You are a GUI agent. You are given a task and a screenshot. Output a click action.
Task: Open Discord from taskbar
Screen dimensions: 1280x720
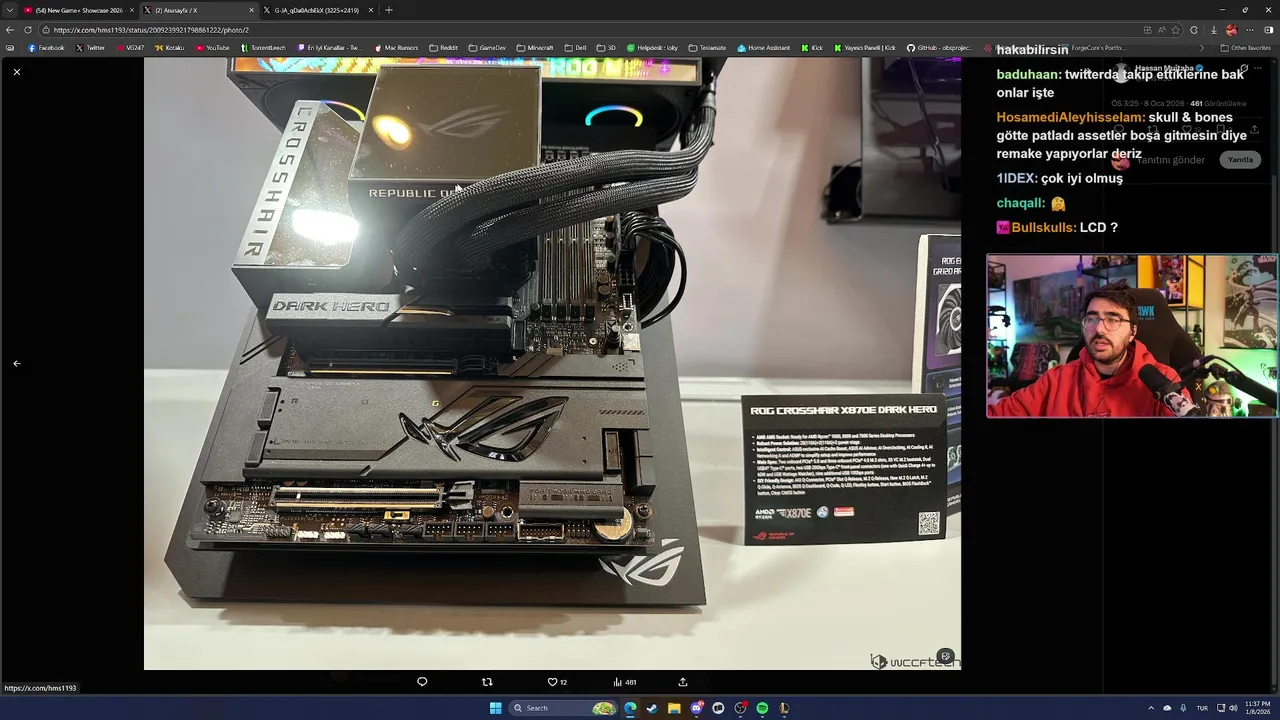pos(696,708)
